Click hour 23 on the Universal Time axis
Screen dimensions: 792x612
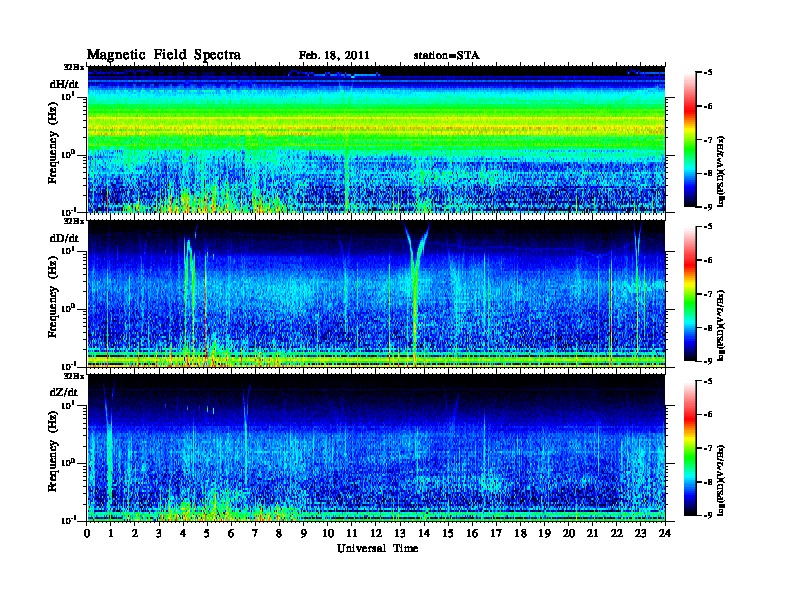tap(640, 534)
